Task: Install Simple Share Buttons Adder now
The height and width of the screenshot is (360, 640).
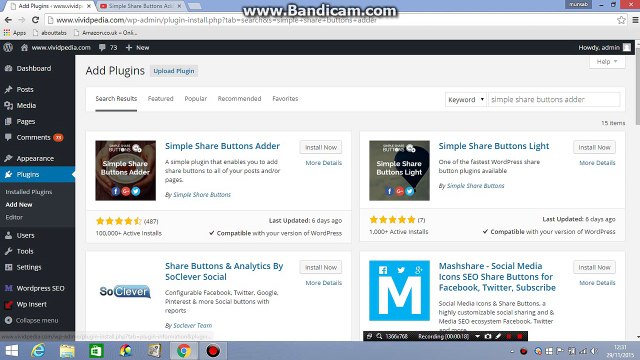Action: tap(321, 147)
